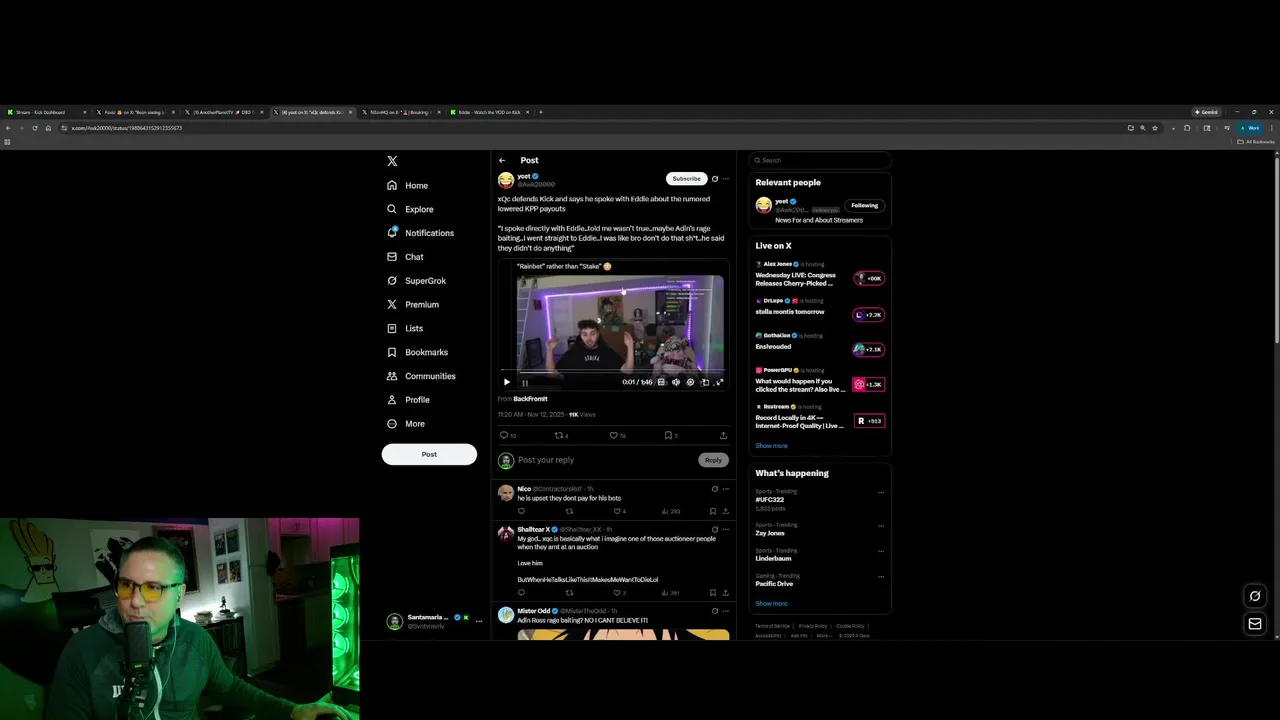Viewport: 1280px width, 720px height.
Task: Click Grok icon on Nico's reply
Action: click(x=714, y=489)
